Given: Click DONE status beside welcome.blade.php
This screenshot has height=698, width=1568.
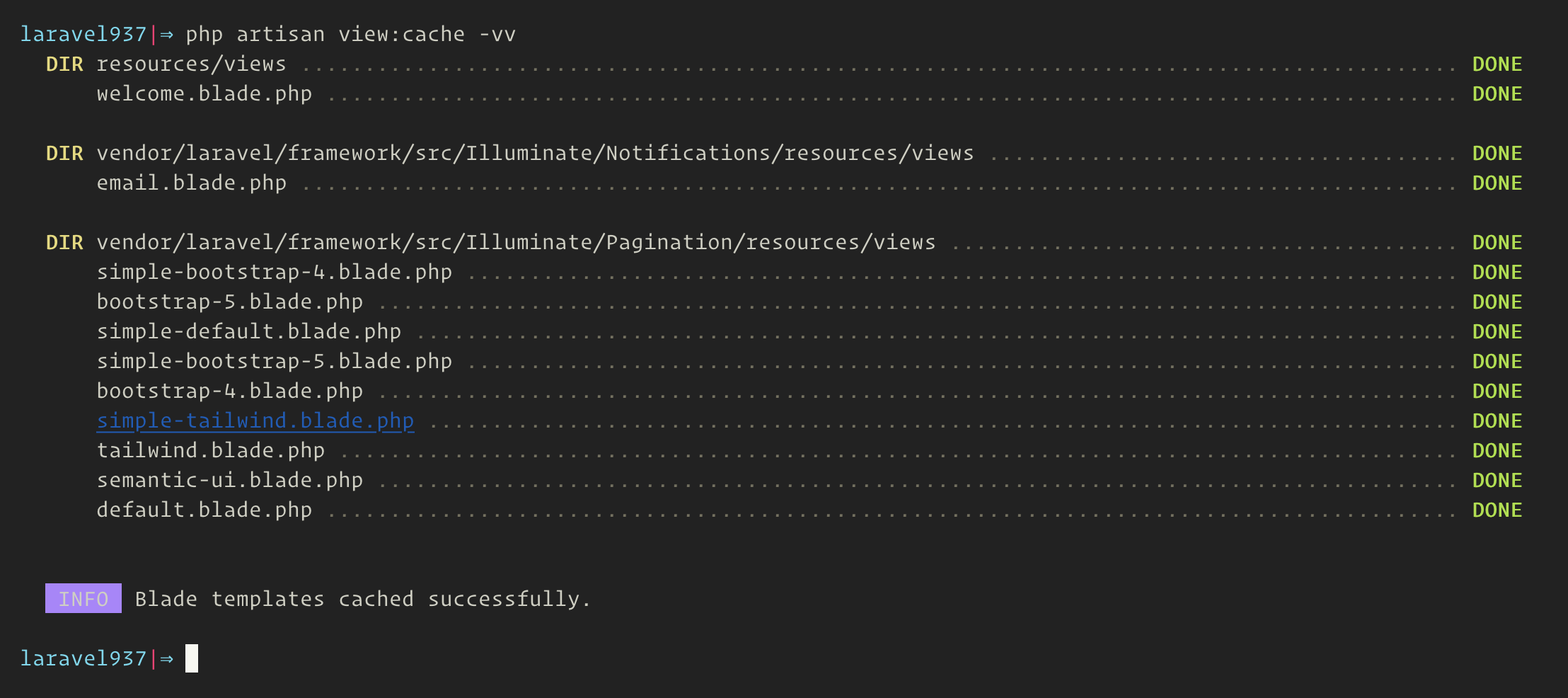Looking at the screenshot, I should [x=1497, y=94].
